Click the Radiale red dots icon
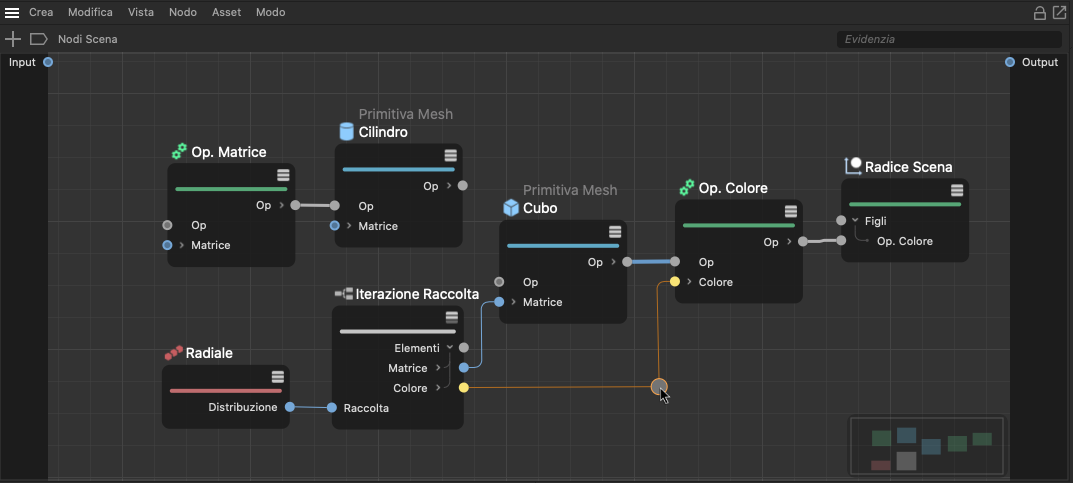Screen dimensions: 1073x483 coord(174,353)
